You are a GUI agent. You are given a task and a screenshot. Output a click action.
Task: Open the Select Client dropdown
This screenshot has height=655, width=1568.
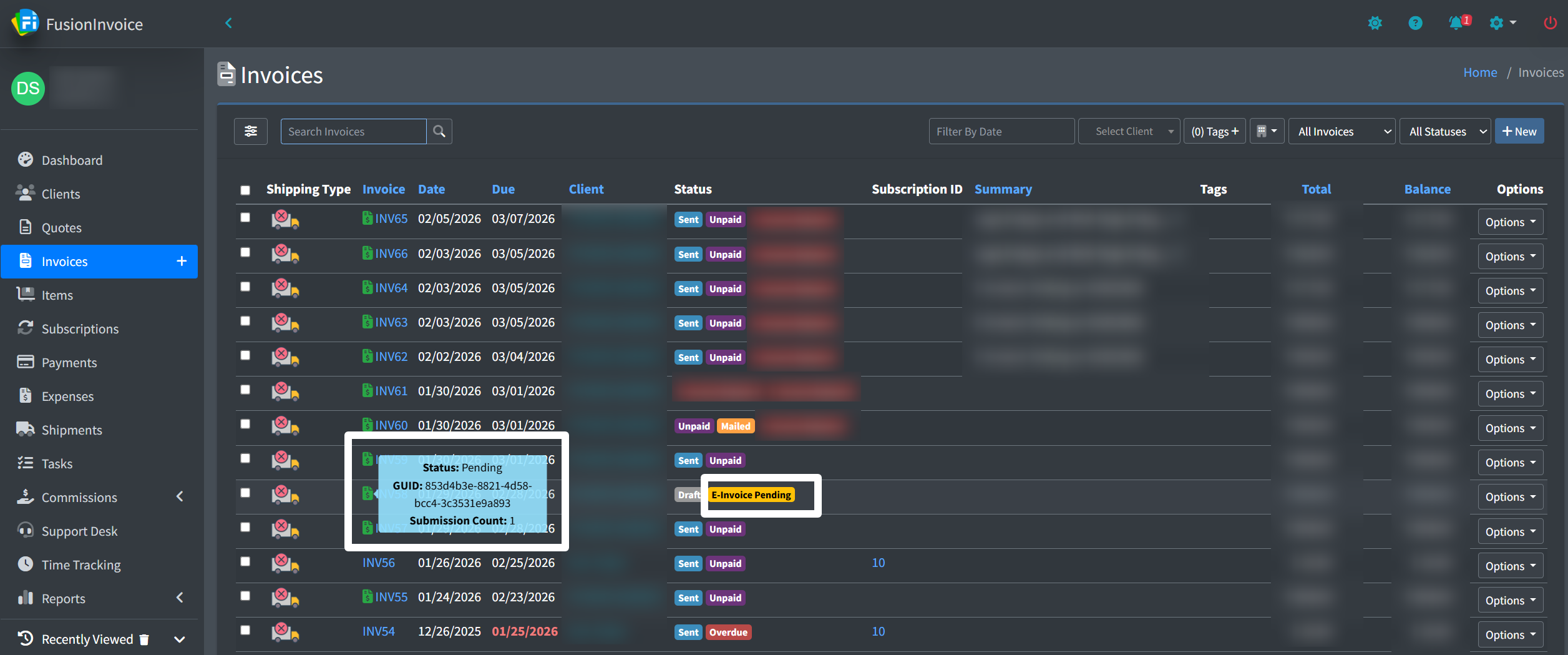point(1129,131)
